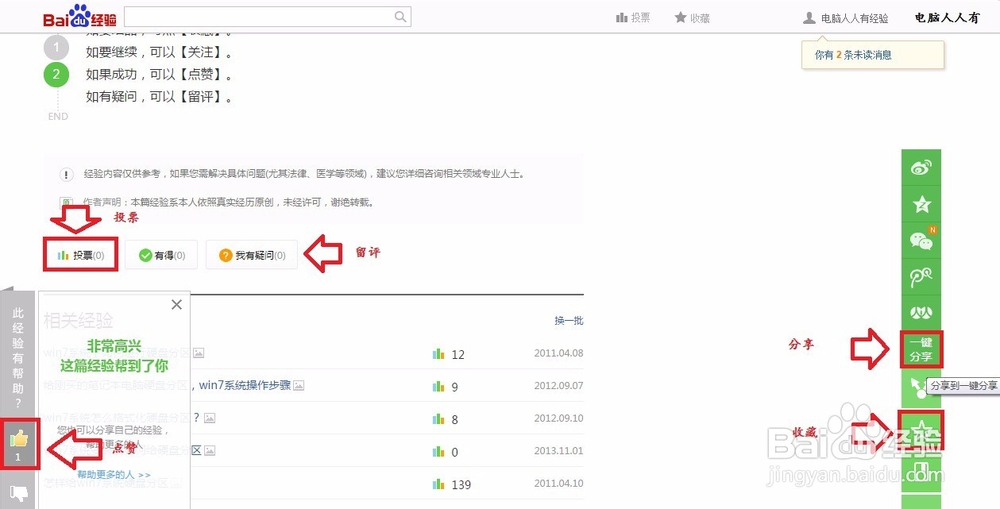Share to Sina Weibo via sidebar icon
This screenshot has height=509, width=1000.
click(x=921, y=168)
